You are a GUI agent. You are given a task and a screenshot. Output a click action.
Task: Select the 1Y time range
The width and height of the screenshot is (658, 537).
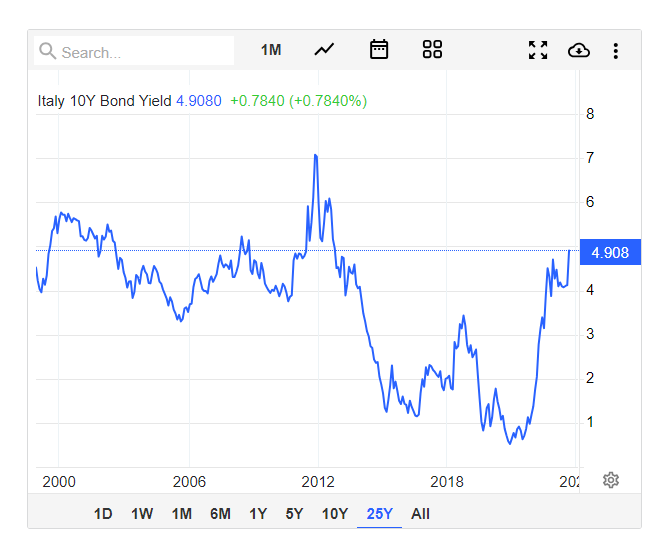click(258, 514)
